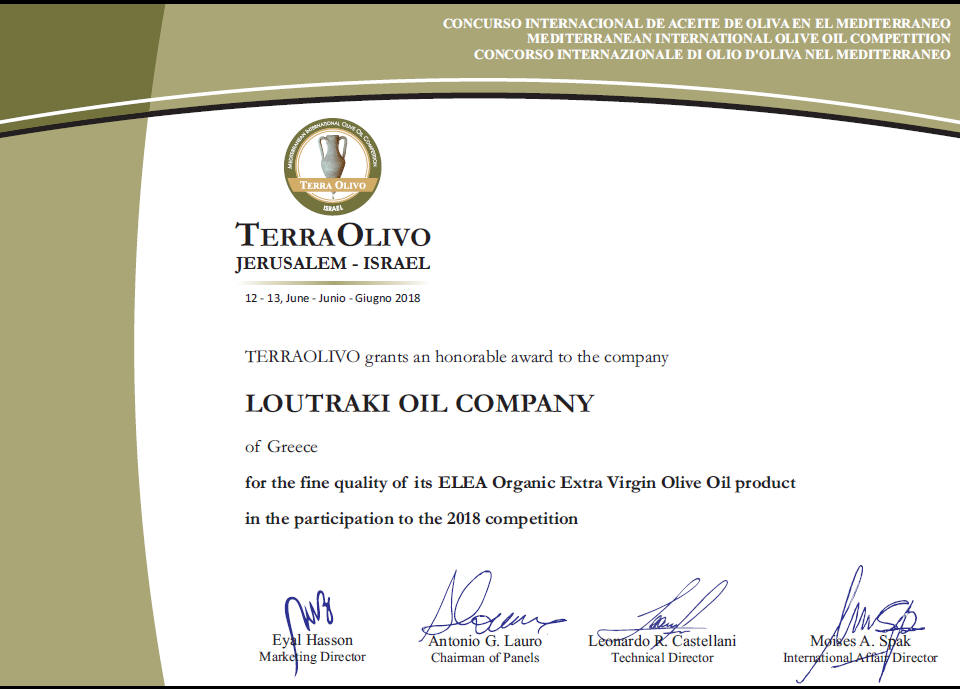Click the LOUTRAKI OIL COMPANY name
Viewport: 960px width, 689px height.
(x=420, y=404)
